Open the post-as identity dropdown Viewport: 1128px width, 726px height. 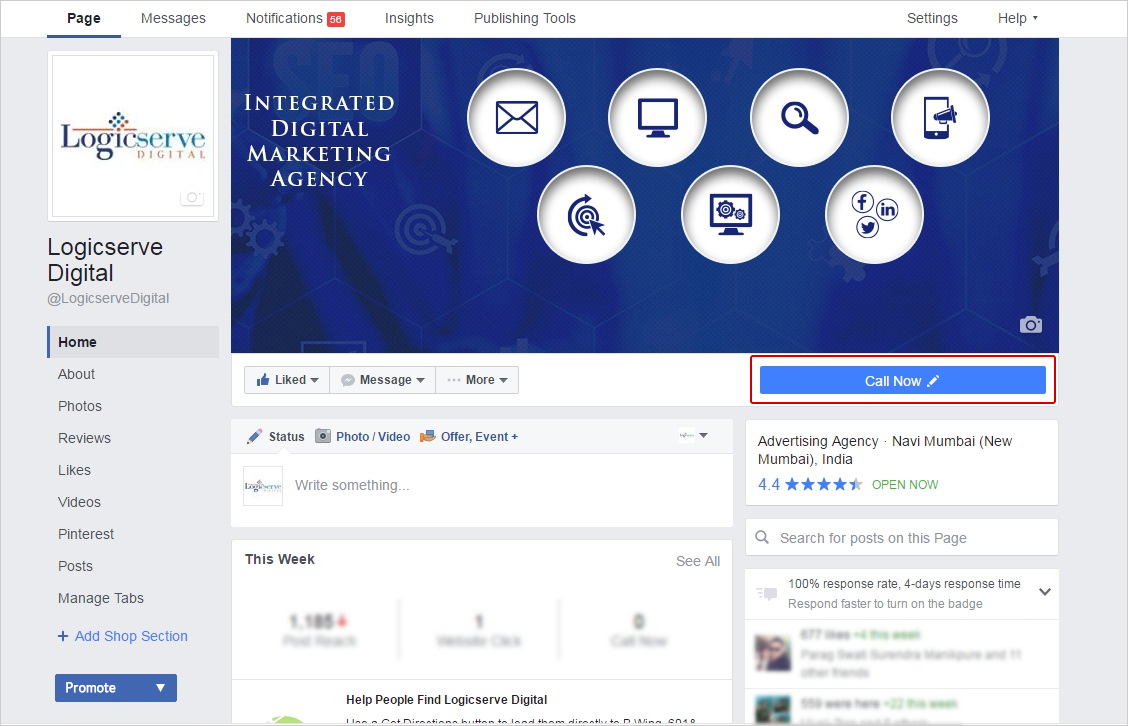click(693, 435)
